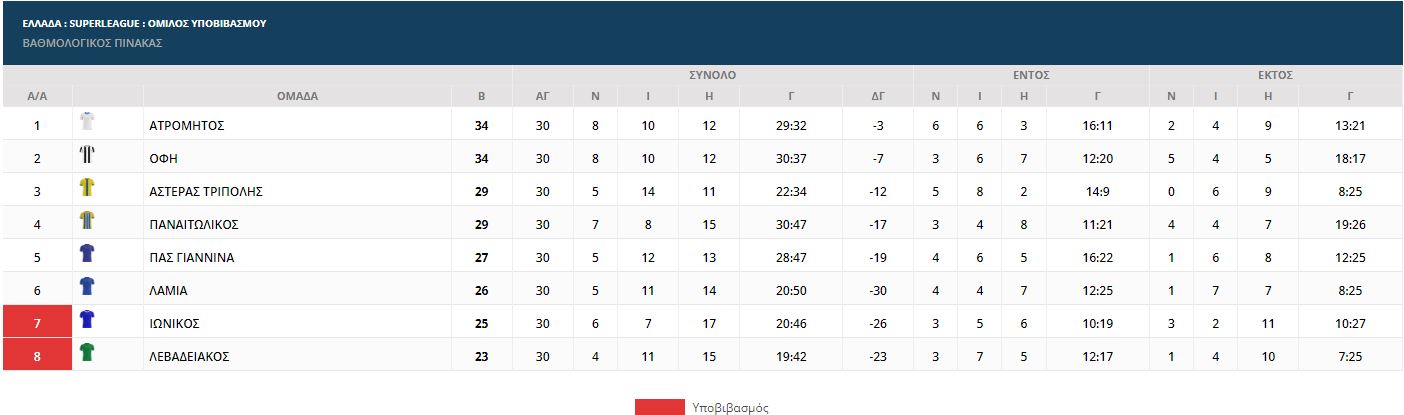Click ΛΕΒΑΔΕΙΑΚΟΣ green jersey icon
The image size is (1404, 415).
pos(87,353)
